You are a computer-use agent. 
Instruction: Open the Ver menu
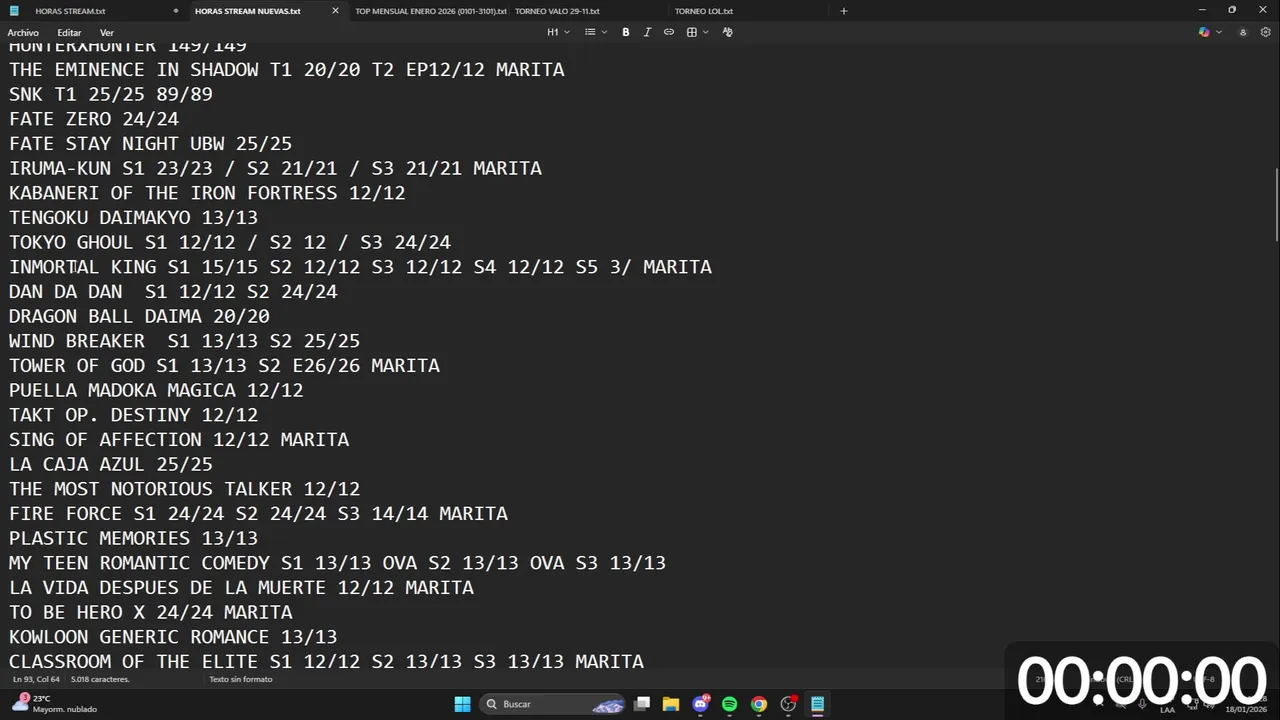[x=106, y=33]
